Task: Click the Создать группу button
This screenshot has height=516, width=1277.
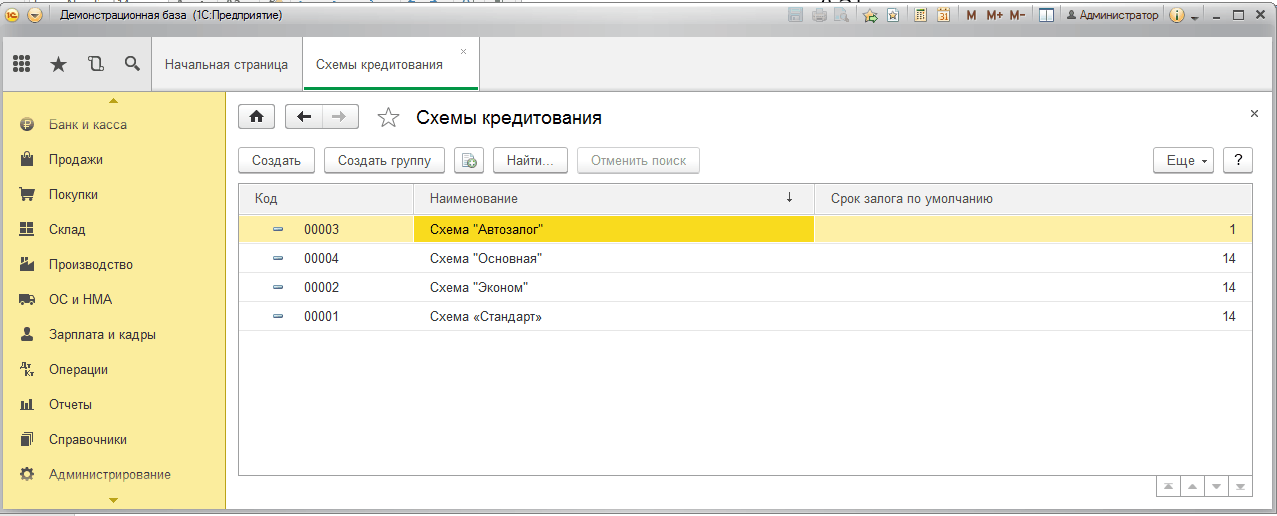Action: click(384, 160)
